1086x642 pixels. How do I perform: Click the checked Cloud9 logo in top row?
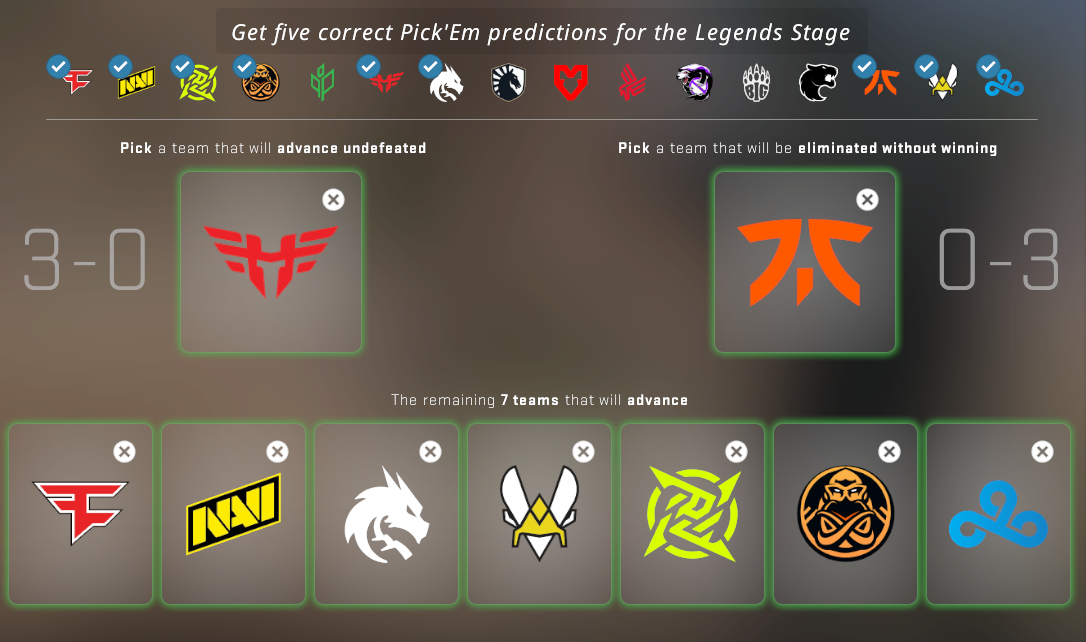(1004, 84)
